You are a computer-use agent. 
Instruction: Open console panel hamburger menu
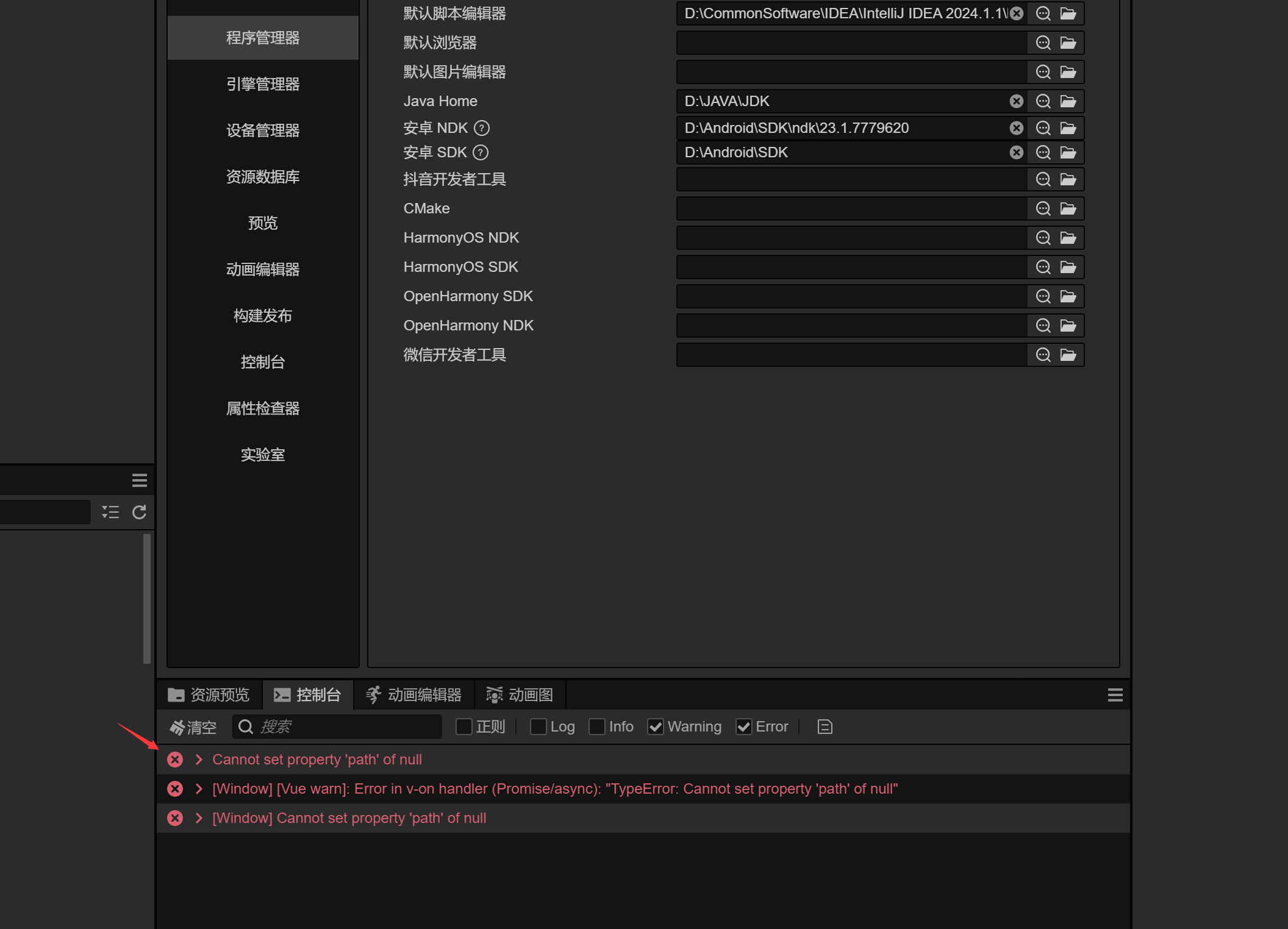pos(1115,695)
